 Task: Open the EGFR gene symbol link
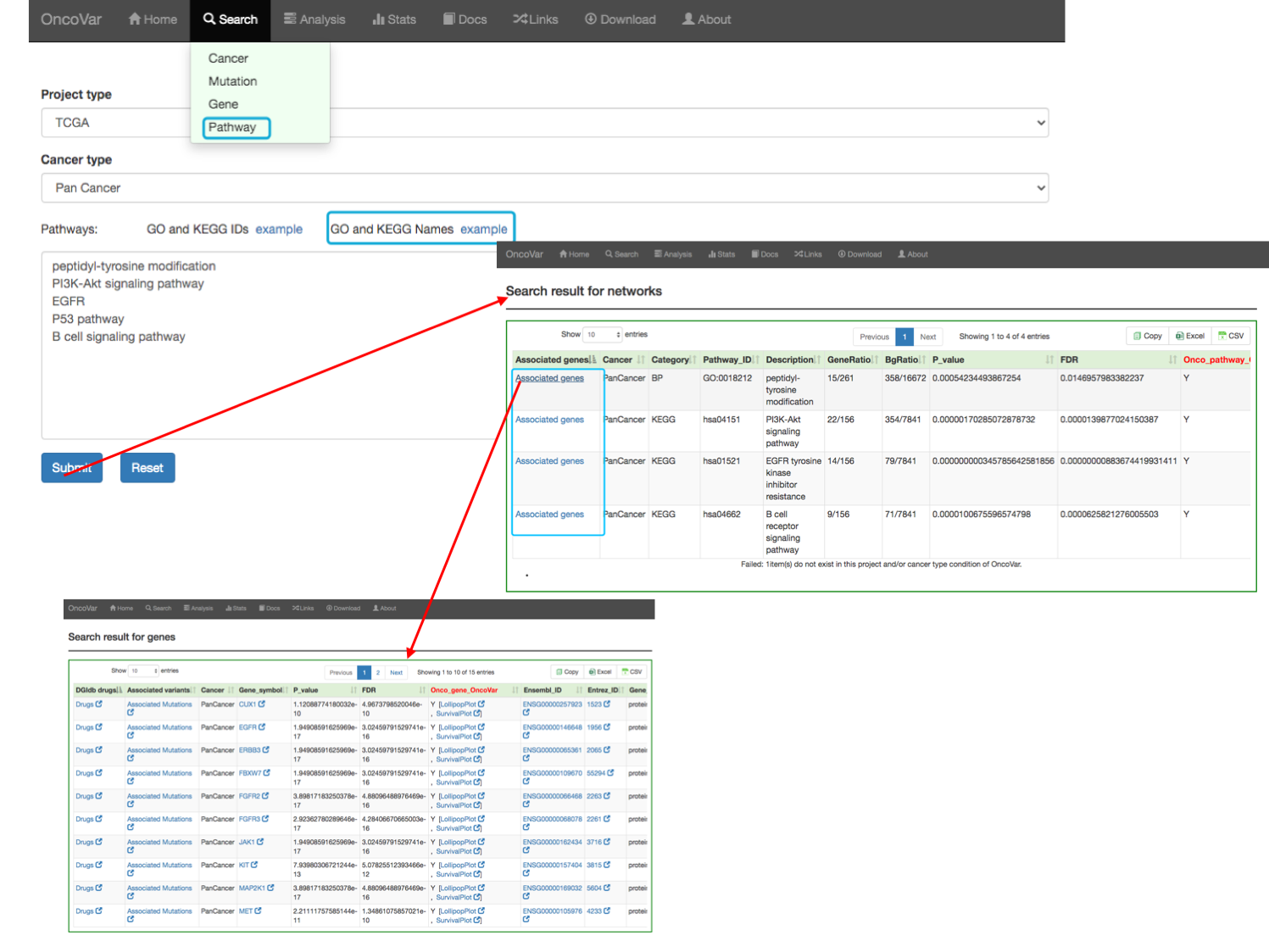click(x=252, y=727)
